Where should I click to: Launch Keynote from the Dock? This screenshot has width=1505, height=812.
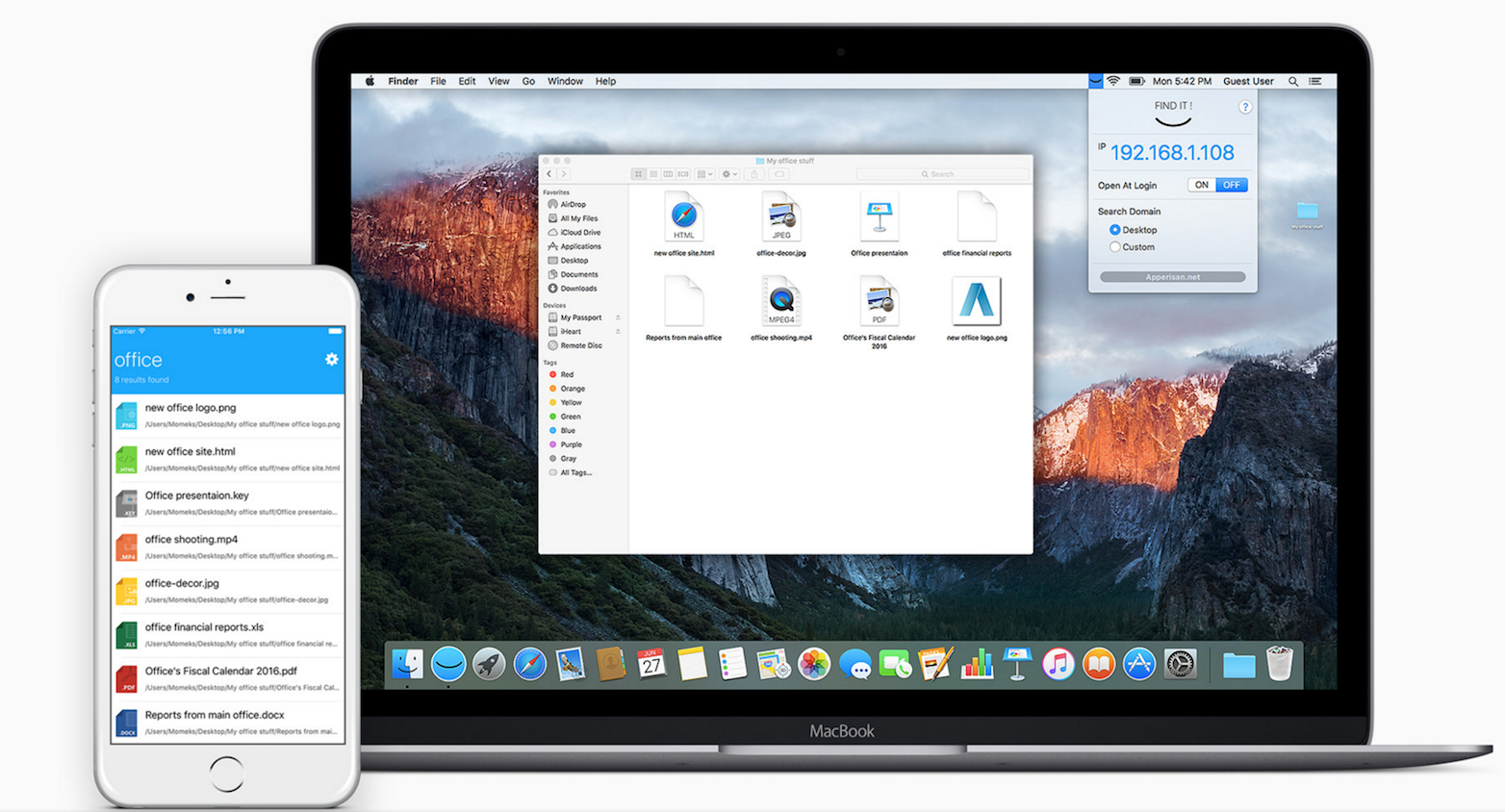pos(1017,664)
